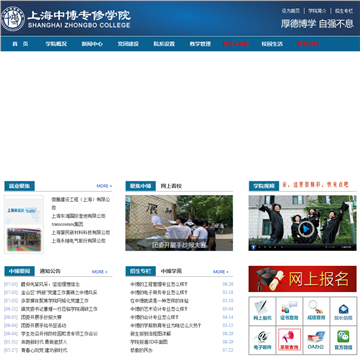Select the 学院视频 section header

coord(264,186)
